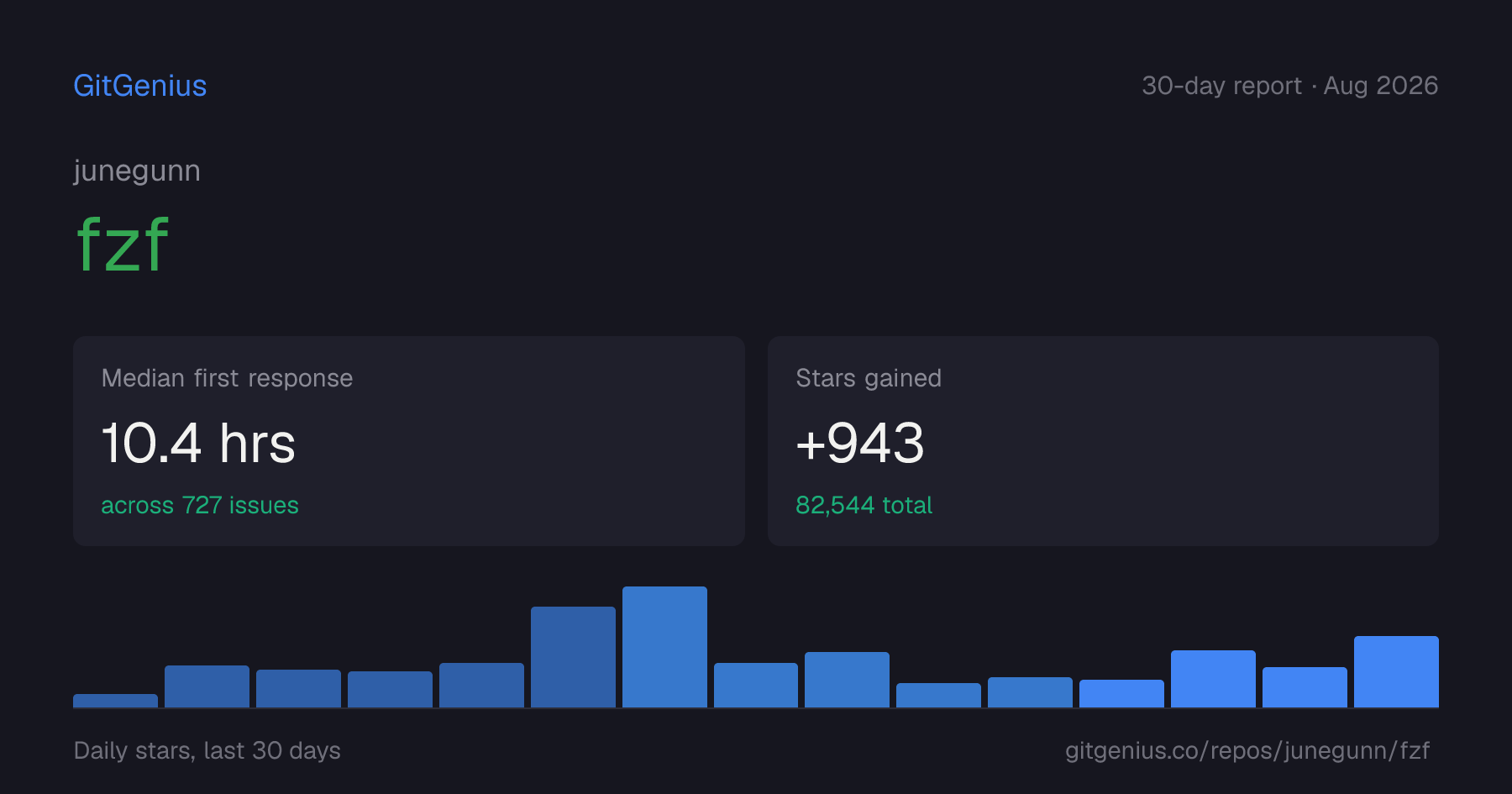The image size is (1512, 794).
Task: Click the "Median first response" label
Action: (227, 378)
